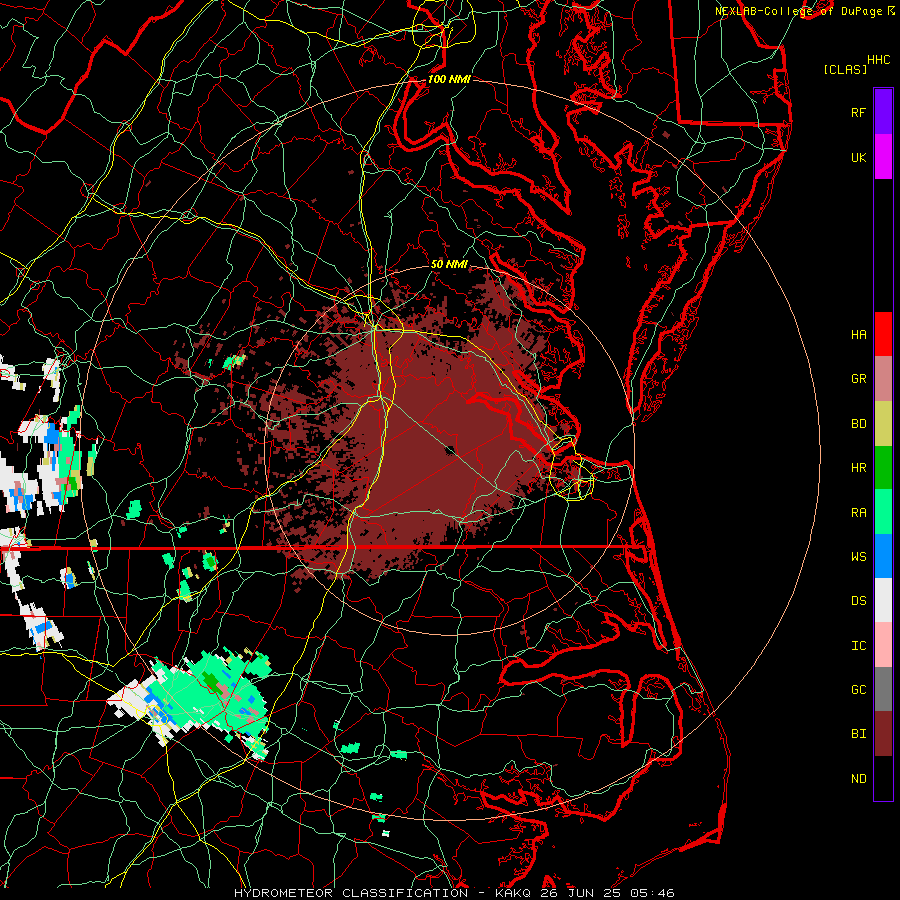Click the WS legend label

pos(858,557)
